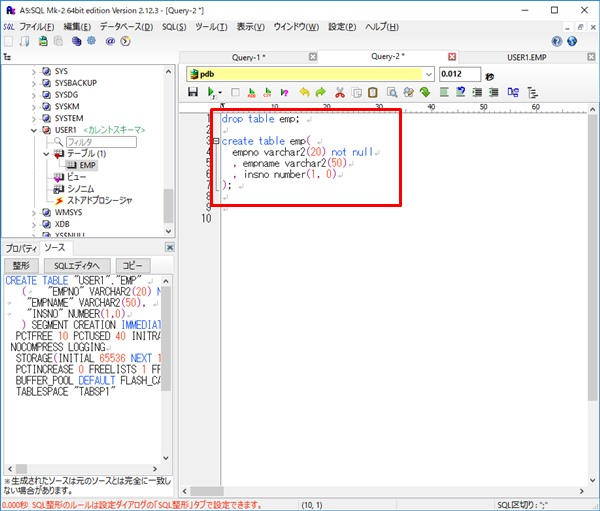
Task: Select the EMP table in tree
Action: pyautogui.click(x=88, y=165)
